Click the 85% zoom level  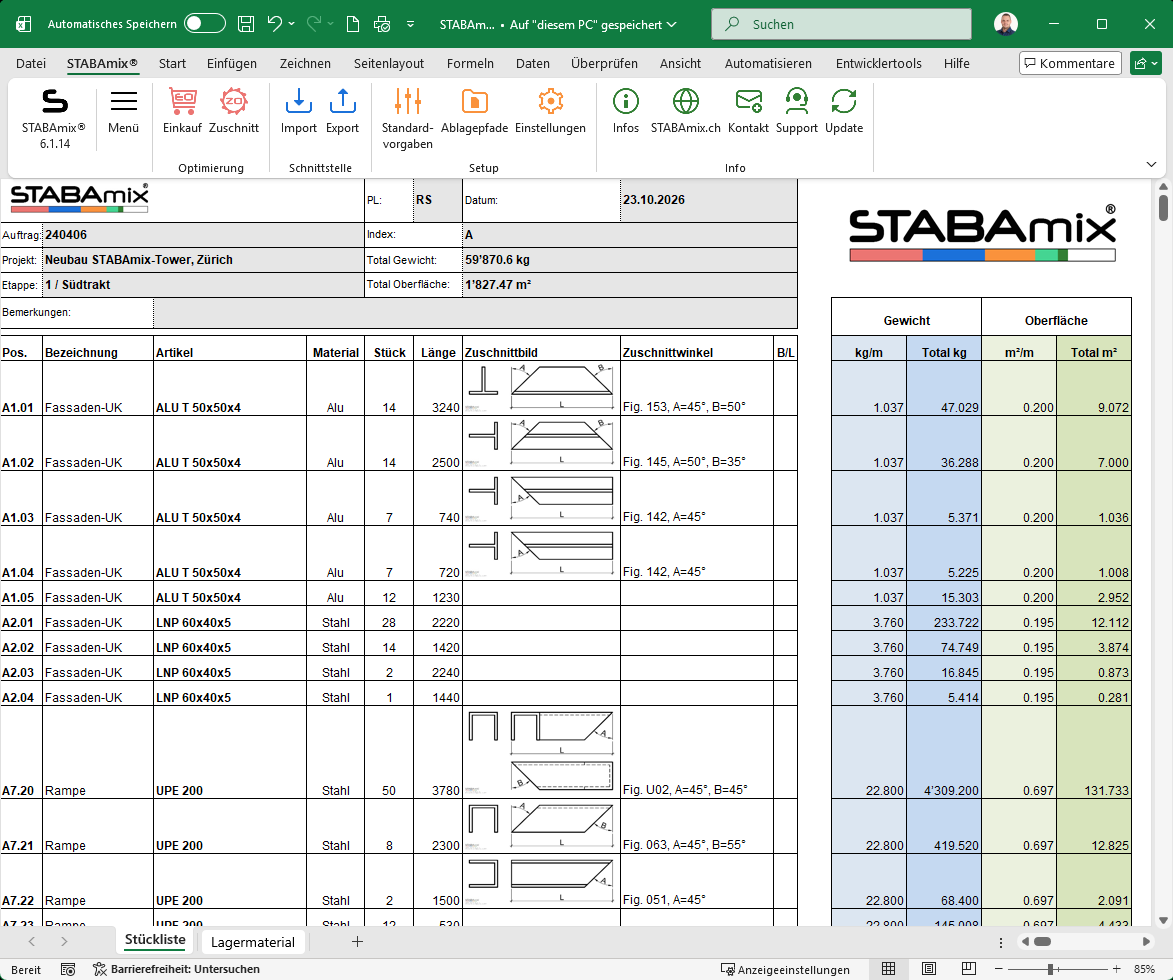point(1144,970)
